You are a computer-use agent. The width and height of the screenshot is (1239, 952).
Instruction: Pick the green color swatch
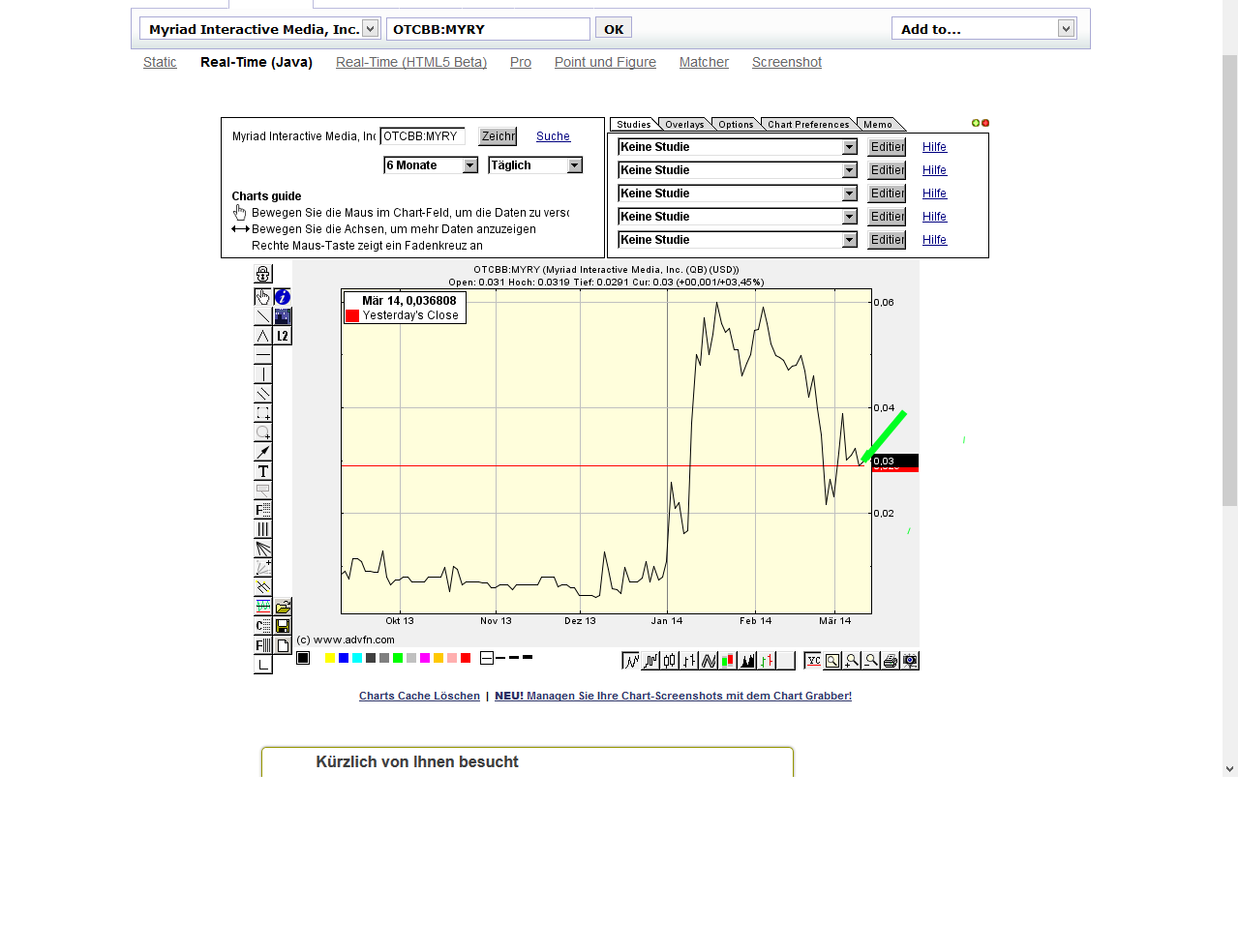(398, 658)
